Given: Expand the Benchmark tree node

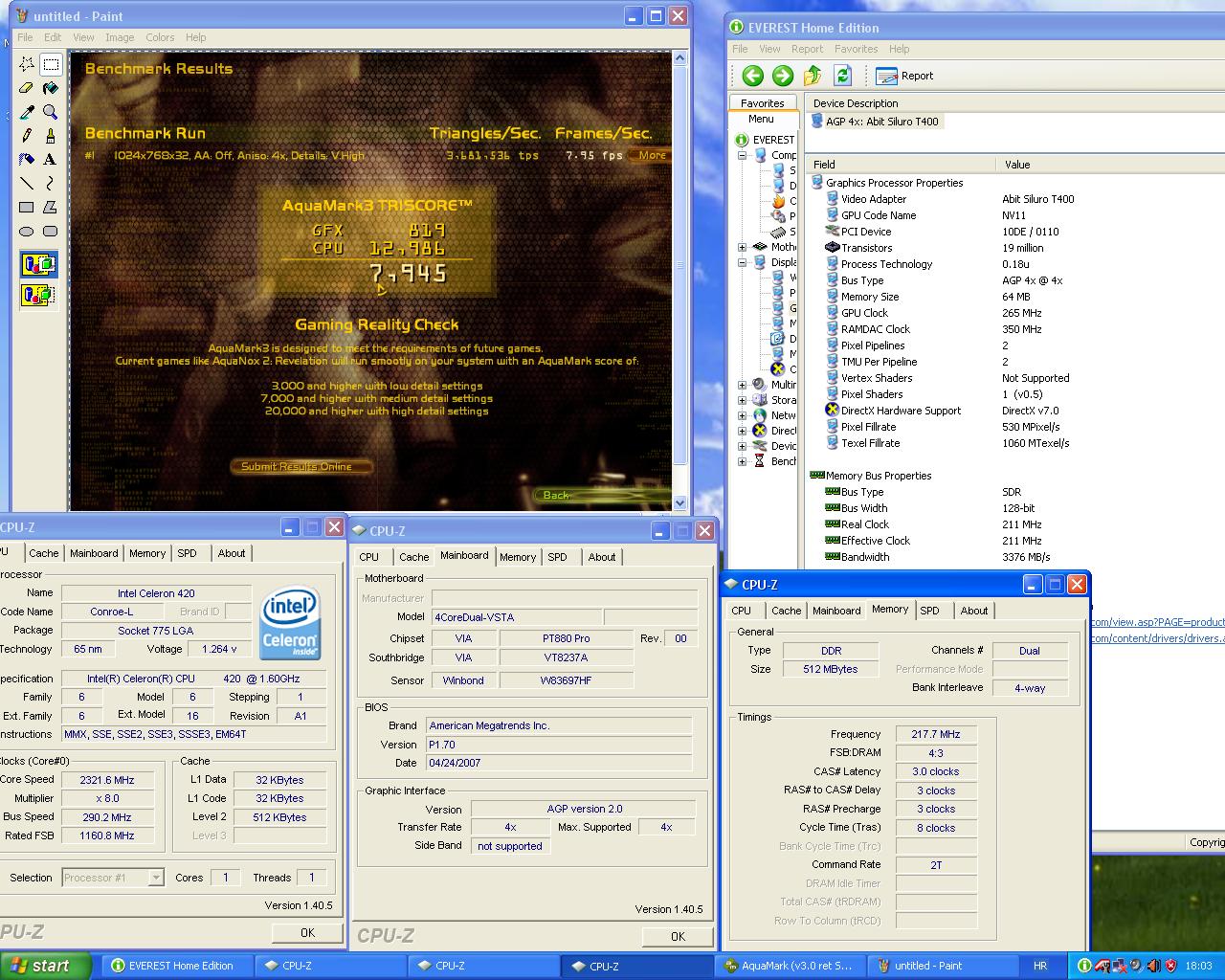Looking at the screenshot, I should tap(742, 461).
